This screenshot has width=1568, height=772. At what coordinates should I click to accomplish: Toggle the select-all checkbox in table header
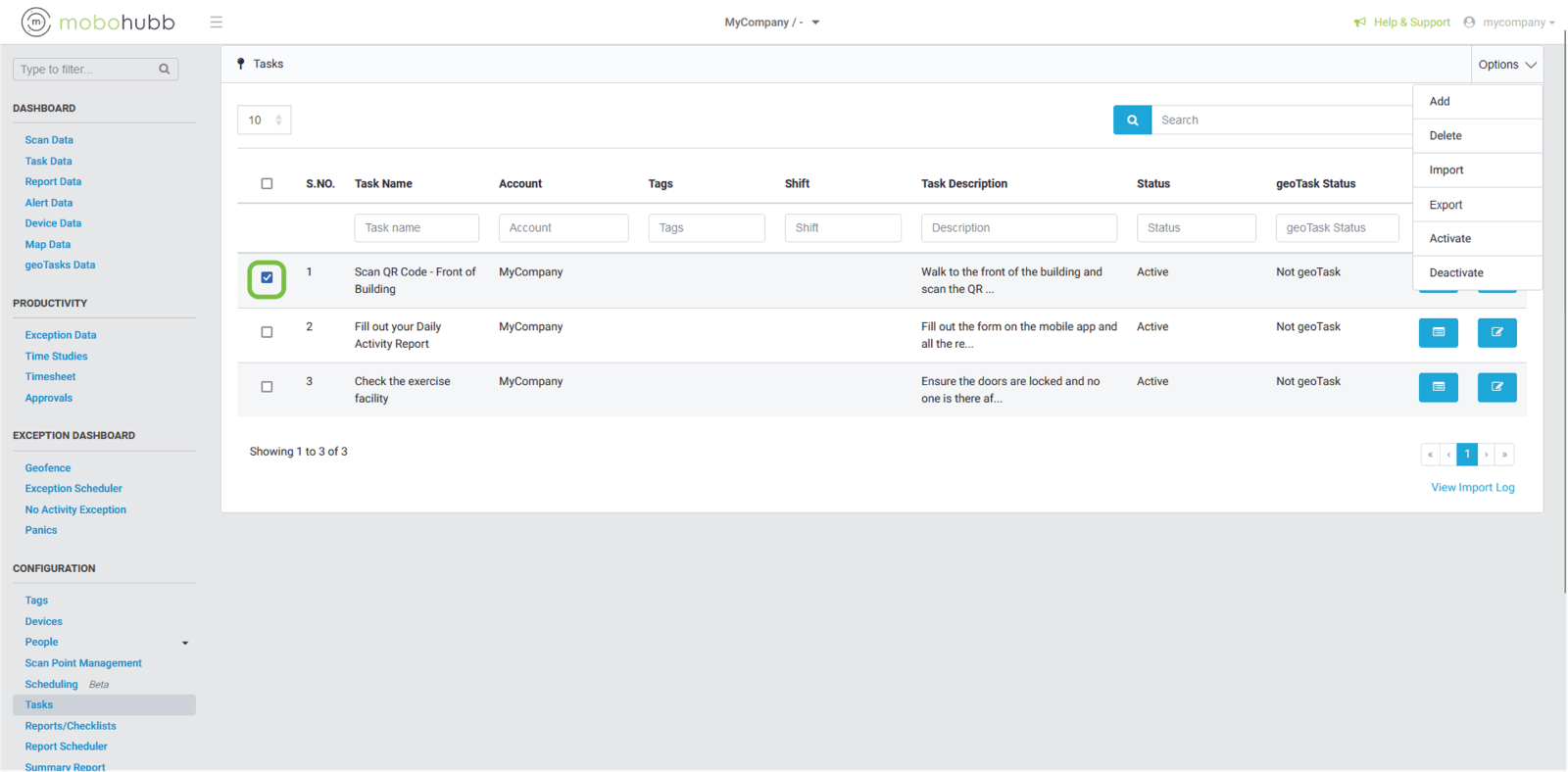[267, 183]
